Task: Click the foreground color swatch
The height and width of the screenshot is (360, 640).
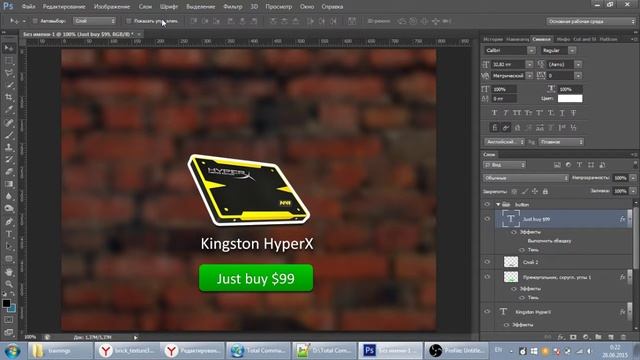Action: point(6,303)
